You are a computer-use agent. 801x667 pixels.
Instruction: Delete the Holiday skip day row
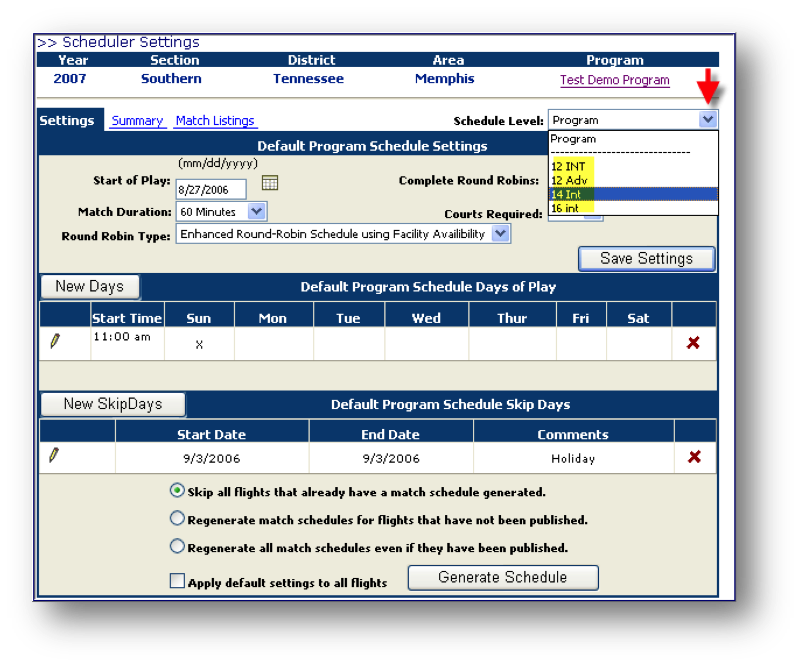[694, 457]
